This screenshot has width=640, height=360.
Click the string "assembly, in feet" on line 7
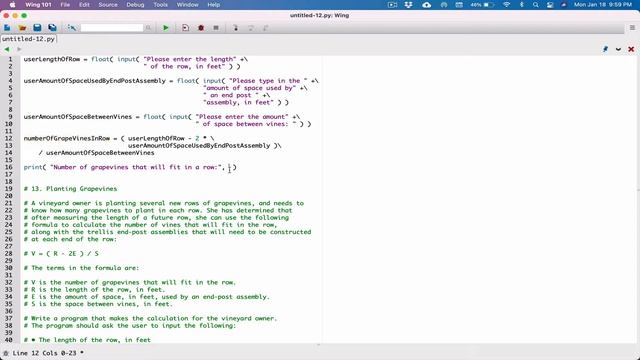(238, 102)
